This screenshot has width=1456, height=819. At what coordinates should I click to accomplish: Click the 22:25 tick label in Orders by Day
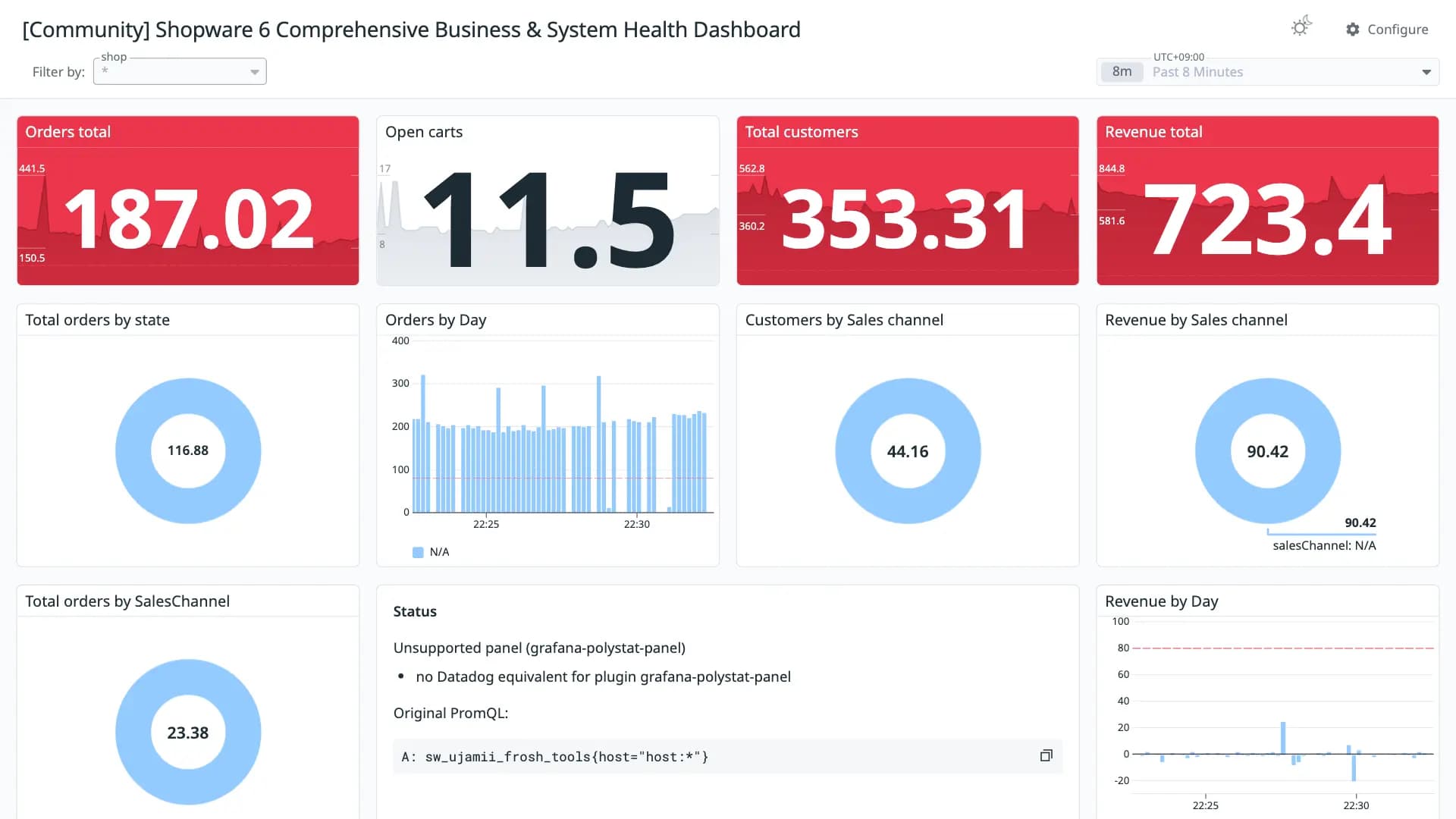point(486,524)
